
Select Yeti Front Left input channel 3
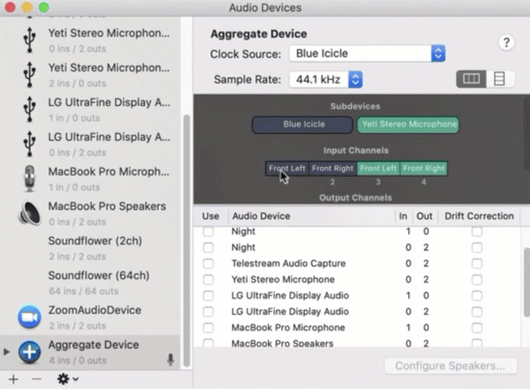pyautogui.click(x=379, y=168)
